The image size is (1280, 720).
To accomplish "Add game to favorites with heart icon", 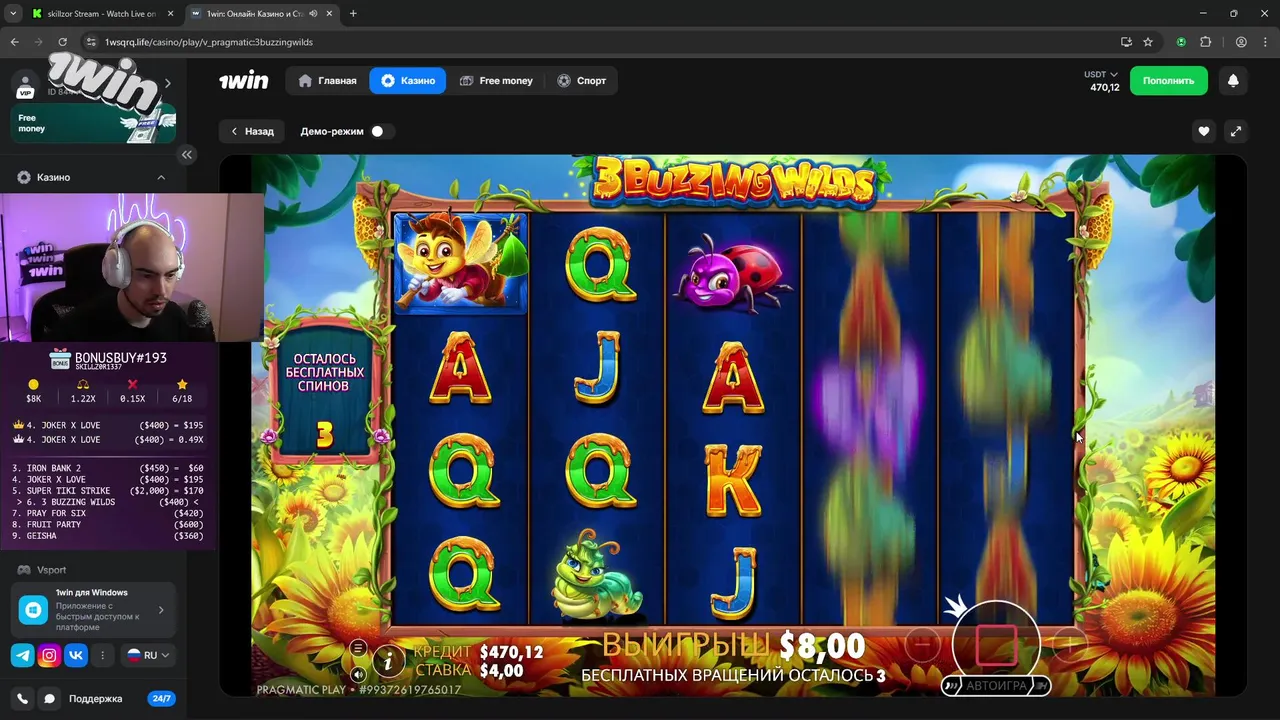I will click(1204, 131).
